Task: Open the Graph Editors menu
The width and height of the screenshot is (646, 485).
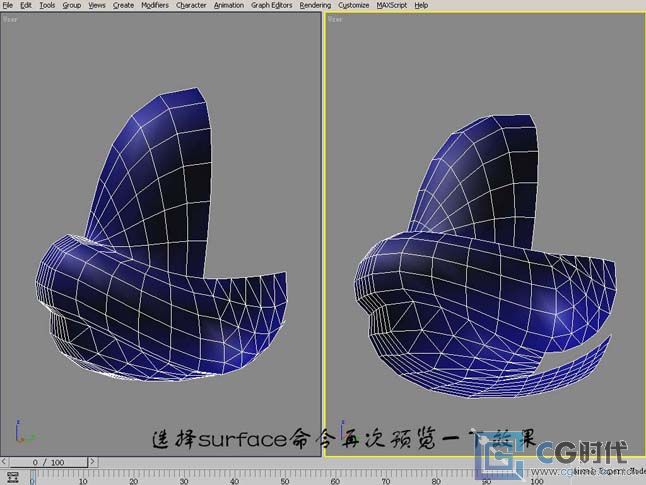Action: [x=272, y=5]
